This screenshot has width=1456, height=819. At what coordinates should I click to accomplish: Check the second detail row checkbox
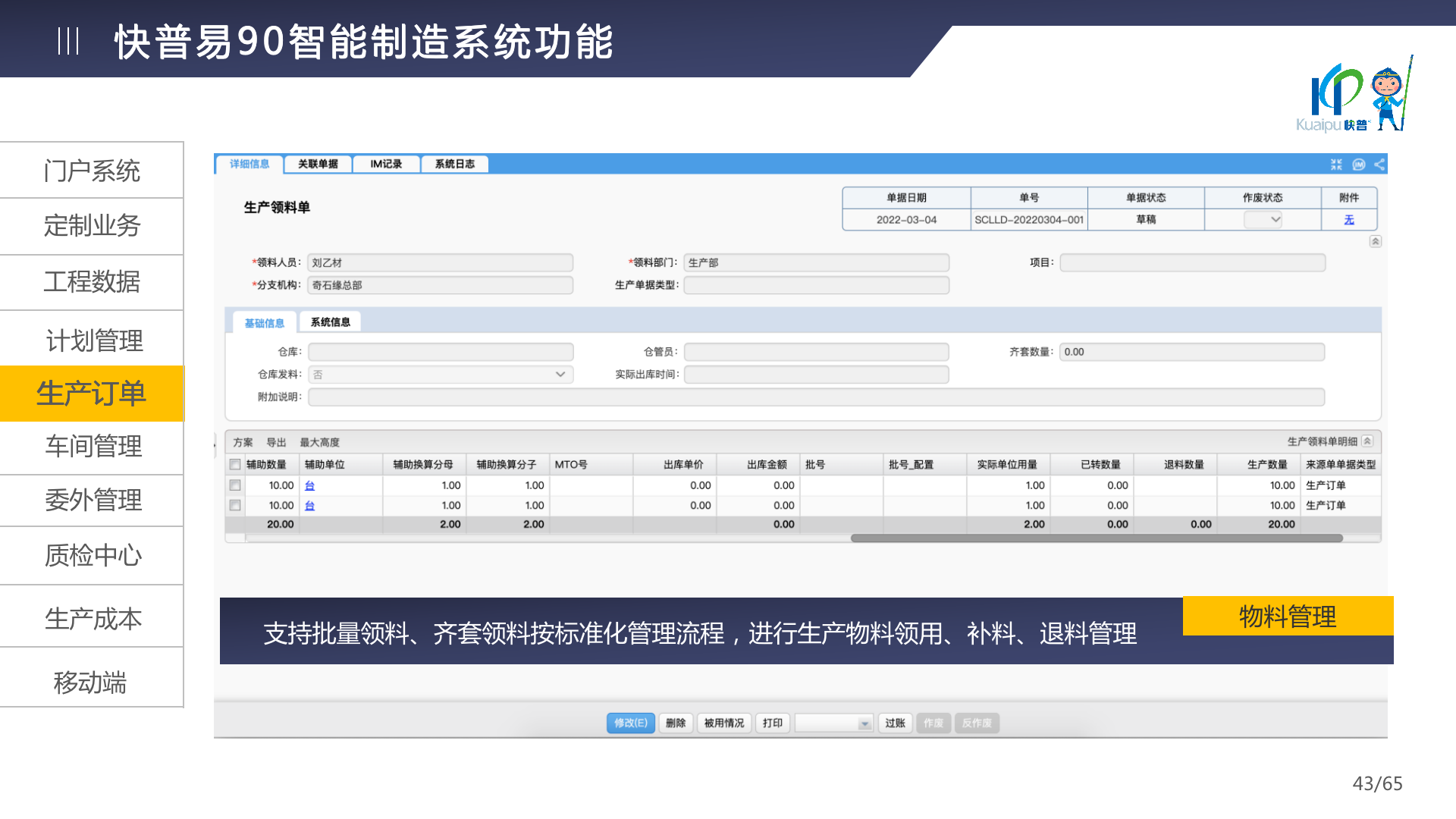[x=235, y=505]
